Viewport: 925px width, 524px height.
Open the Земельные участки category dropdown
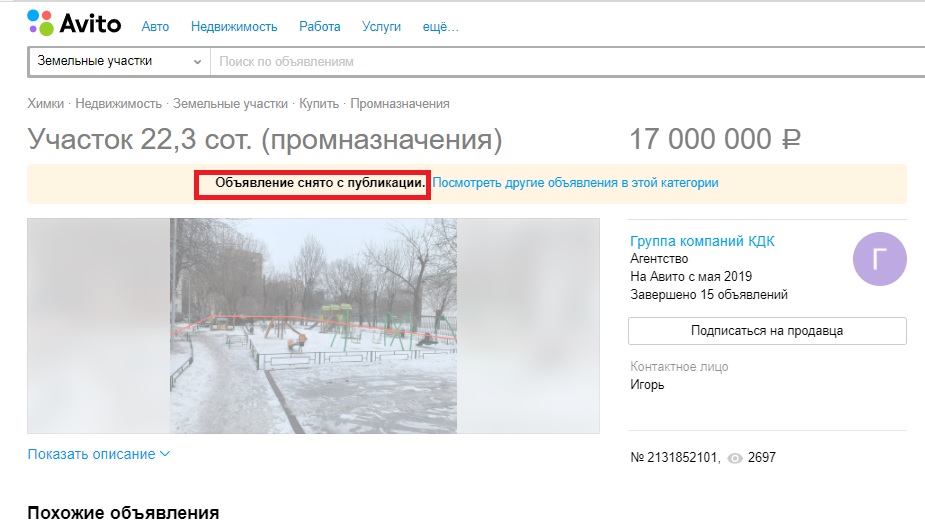tap(118, 61)
